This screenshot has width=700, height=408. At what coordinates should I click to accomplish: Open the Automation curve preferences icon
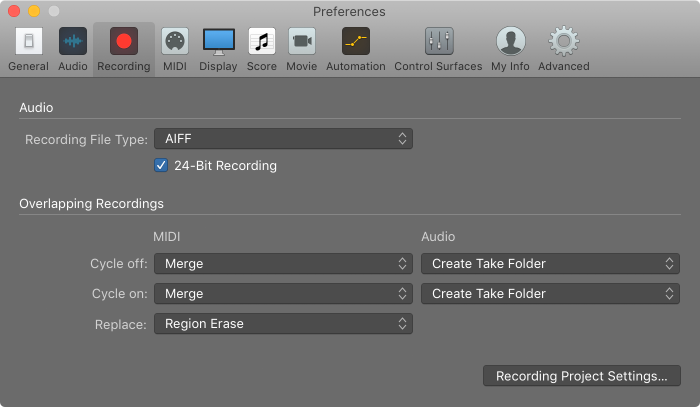356,41
